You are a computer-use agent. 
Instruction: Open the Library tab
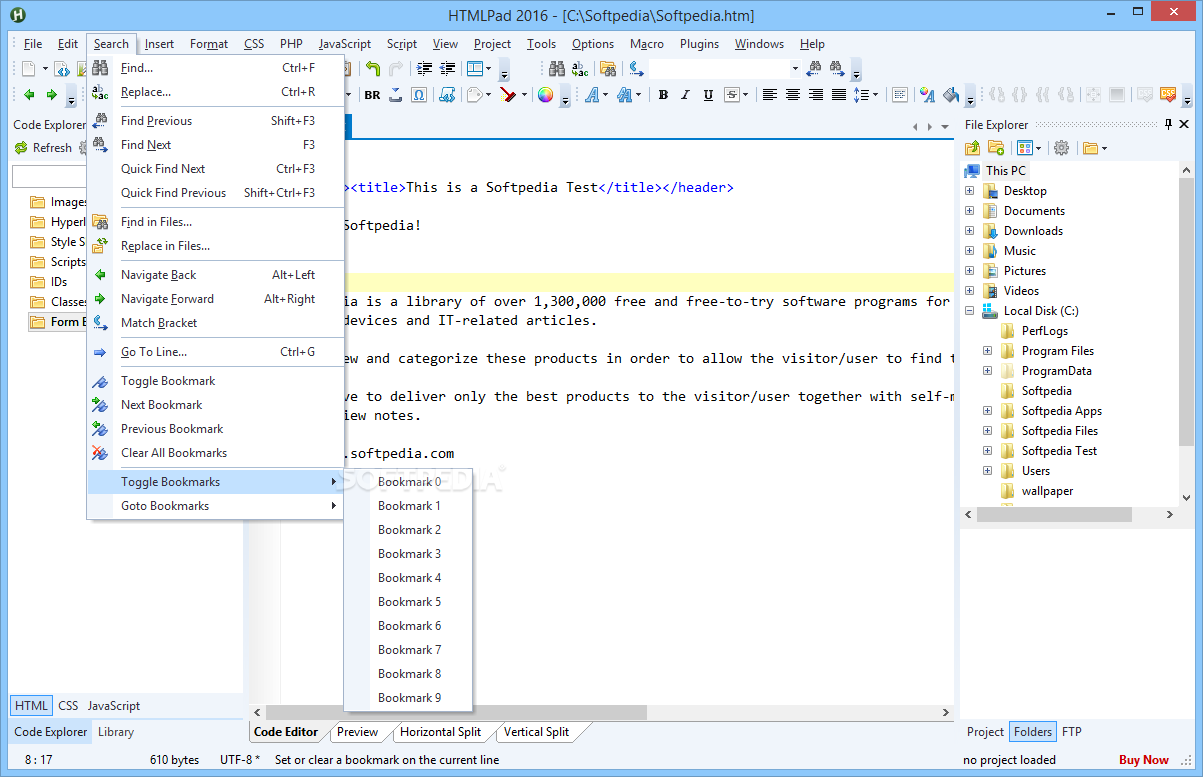click(x=116, y=732)
